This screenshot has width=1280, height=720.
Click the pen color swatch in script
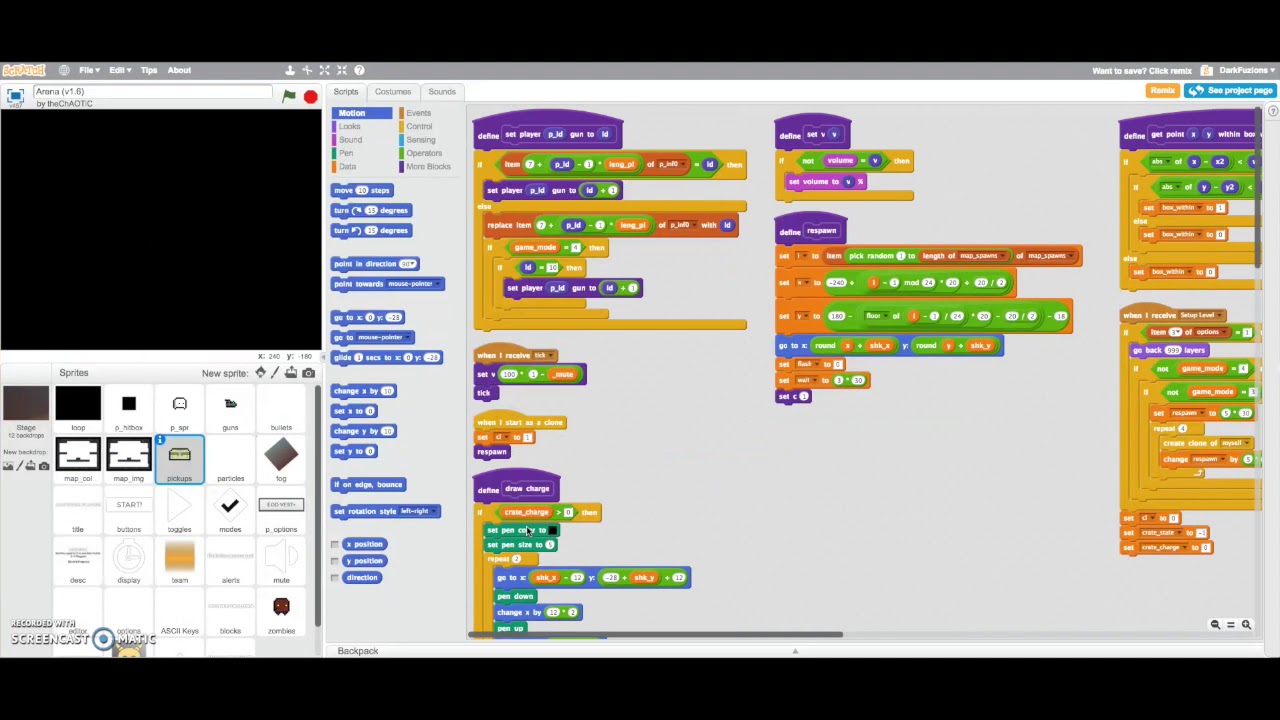click(552, 530)
